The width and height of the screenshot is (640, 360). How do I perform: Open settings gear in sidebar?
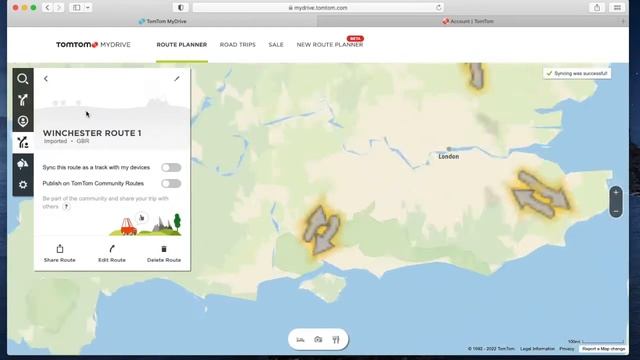click(x=23, y=185)
